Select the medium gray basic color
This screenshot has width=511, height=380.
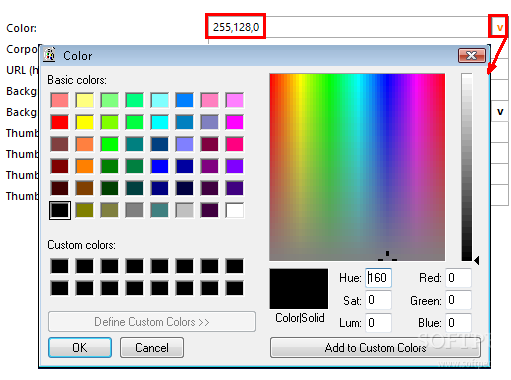coord(135,210)
